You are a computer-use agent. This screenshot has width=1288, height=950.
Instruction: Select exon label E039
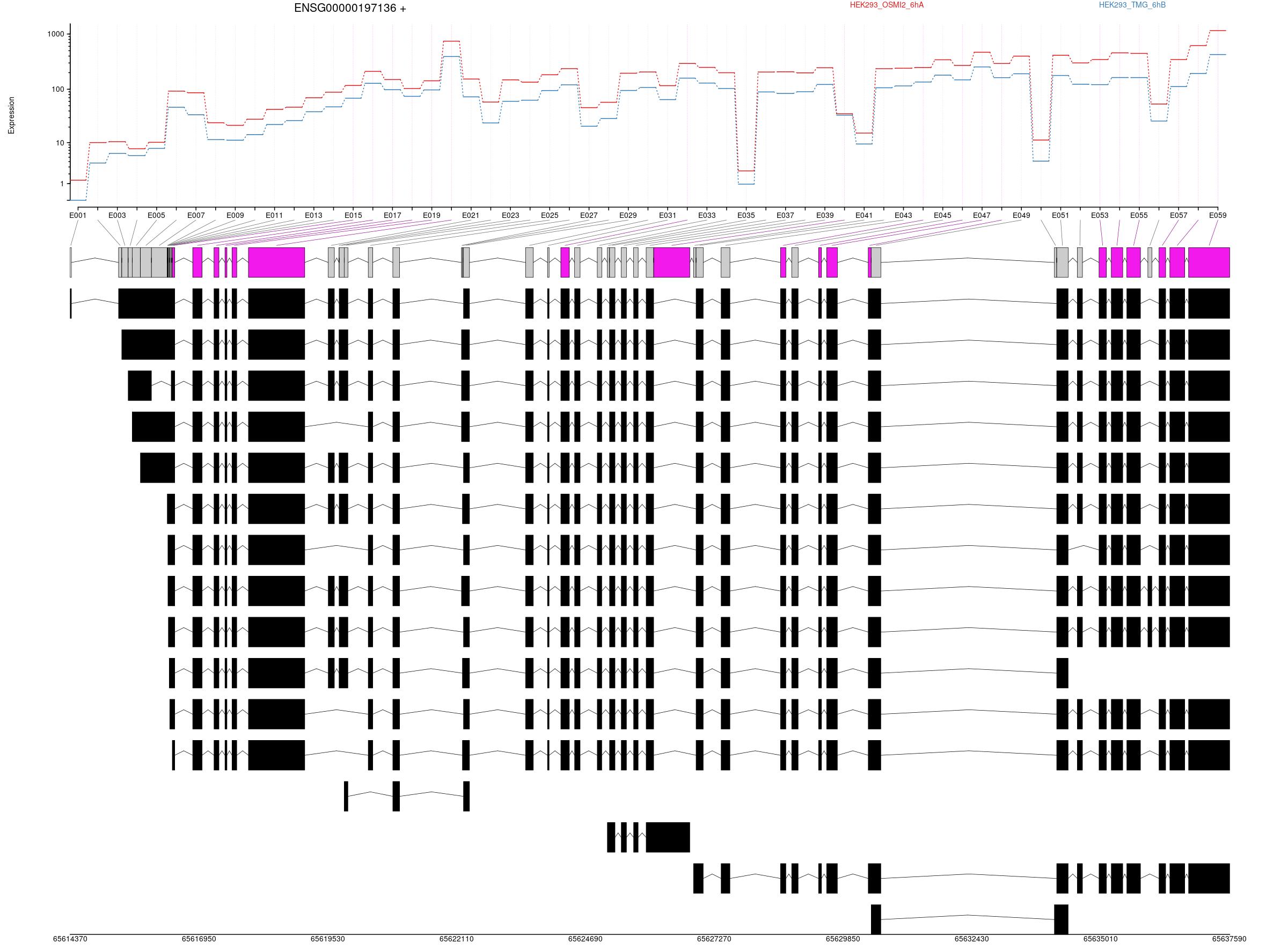point(824,216)
